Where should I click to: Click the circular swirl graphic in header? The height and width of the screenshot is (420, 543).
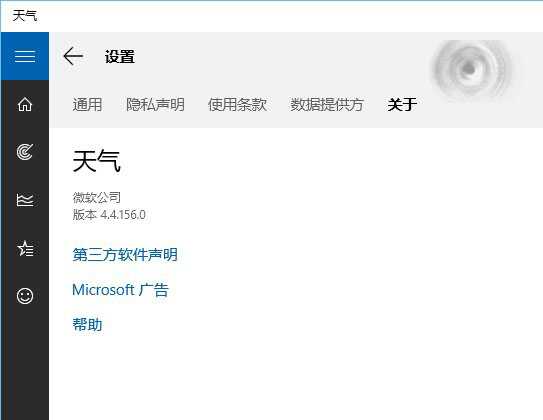pyautogui.click(x=471, y=69)
